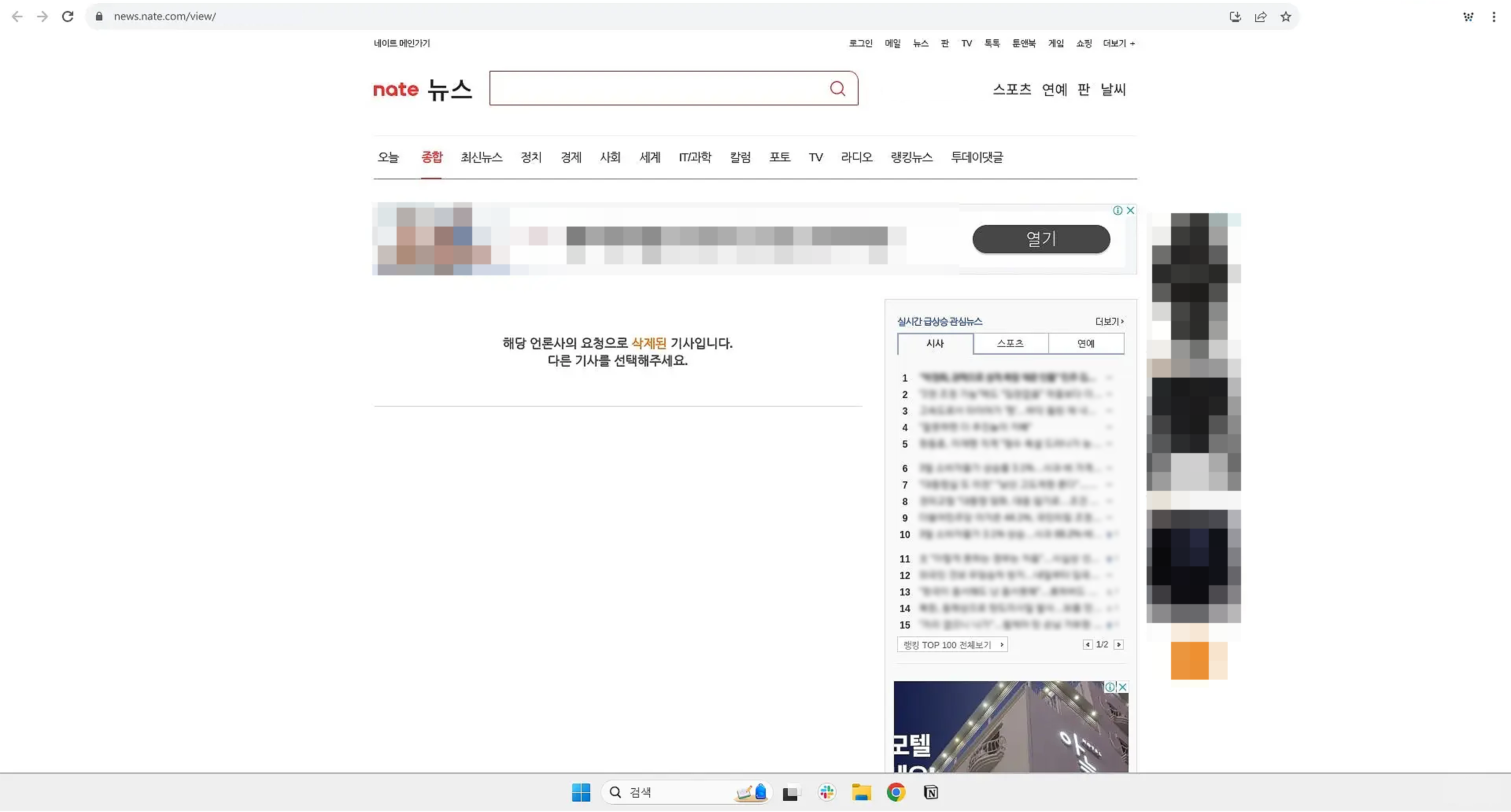Open the IT/과학 news section
The width and height of the screenshot is (1511, 812).
pyautogui.click(x=695, y=157)
